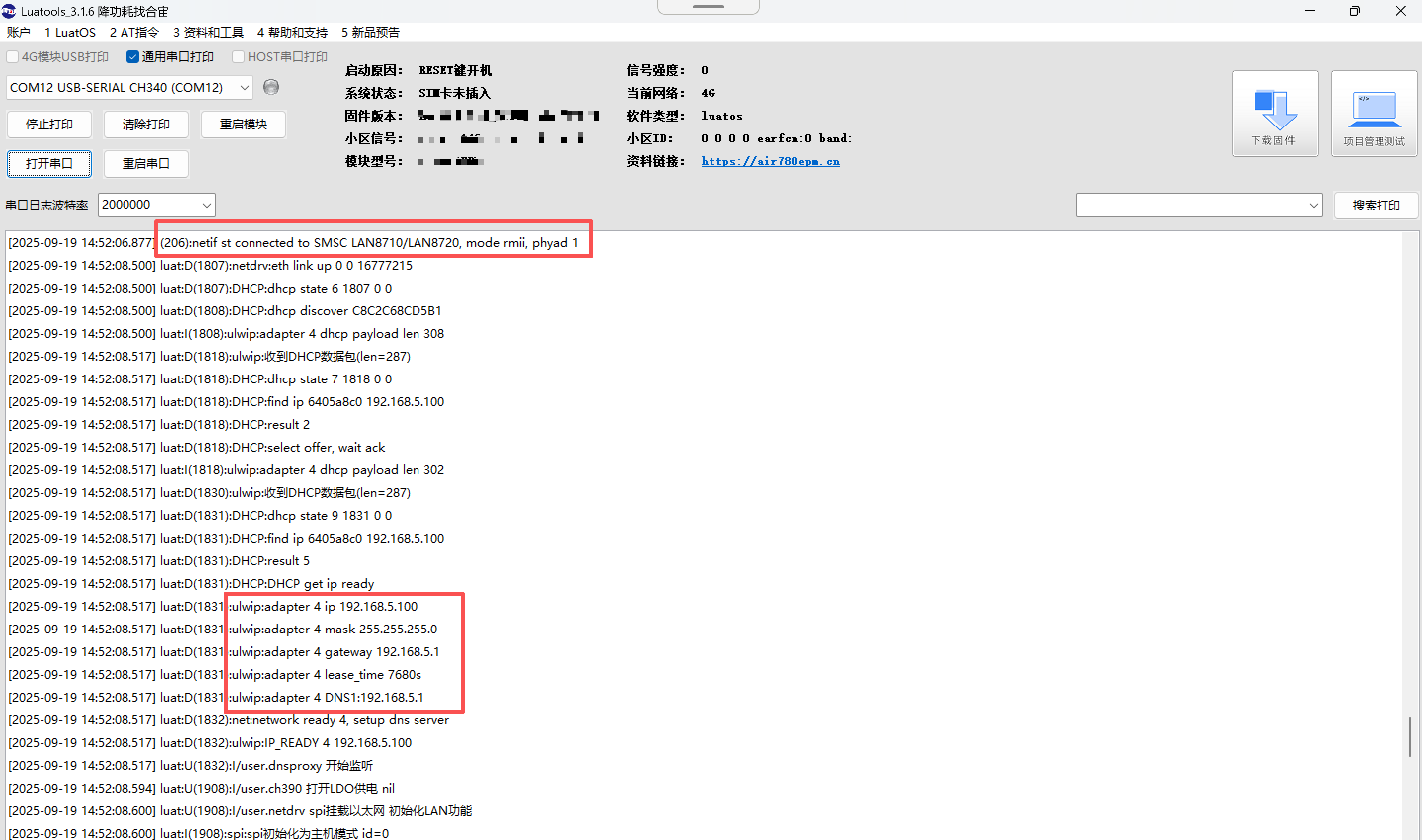The height and width of the screenshot is (840, 1422).
Task: Click the 搜索打印 button
Action: [x=1375, y=206]
